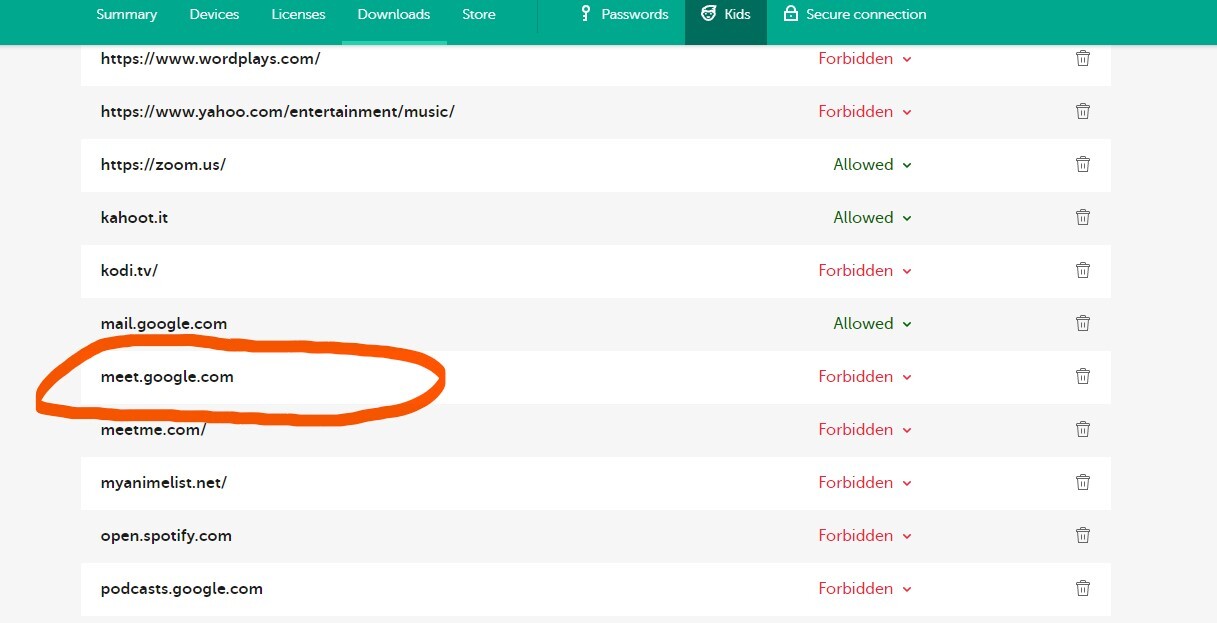Image resolution: width=1217 pixels, height=623 pixels.
Task: Change the Forbidden status for yahoo.com music
Action: pos(865,111)
